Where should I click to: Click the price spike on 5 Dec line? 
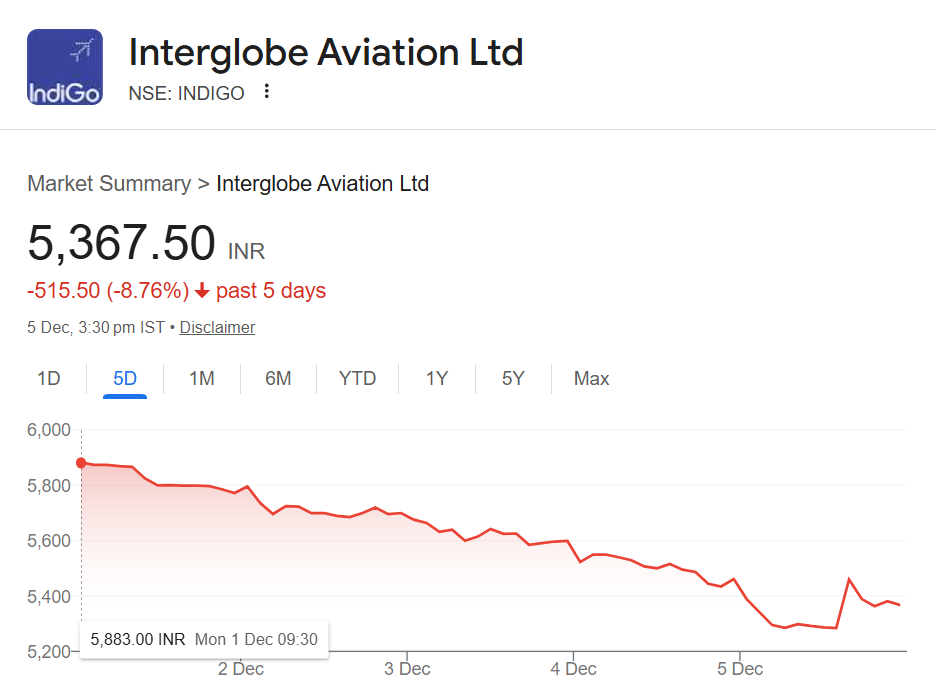tap(849, 579)
